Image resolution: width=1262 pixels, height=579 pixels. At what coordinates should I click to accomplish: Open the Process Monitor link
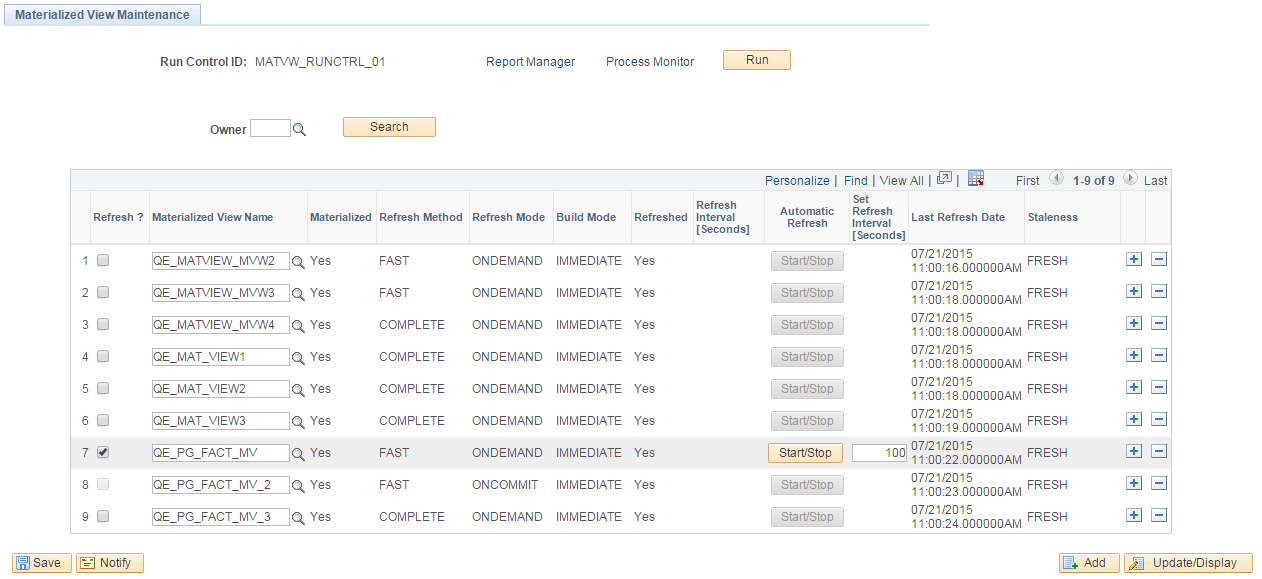point(649,61)
